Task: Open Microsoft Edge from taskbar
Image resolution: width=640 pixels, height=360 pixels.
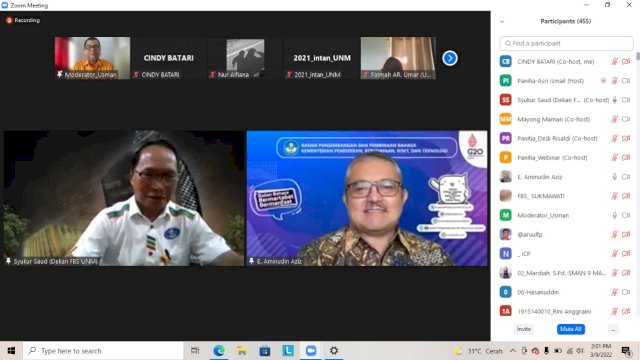Action: click(x=219, y=351)
